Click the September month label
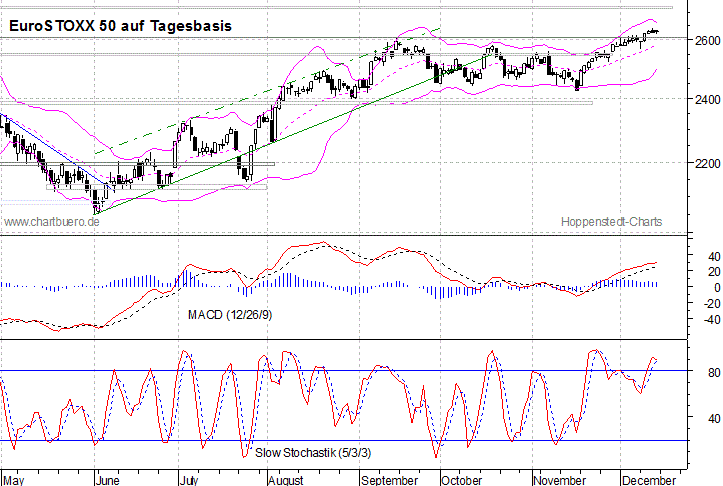Image resolution: width=723 pixels, height=486 pixels. (x=390, y=480)
